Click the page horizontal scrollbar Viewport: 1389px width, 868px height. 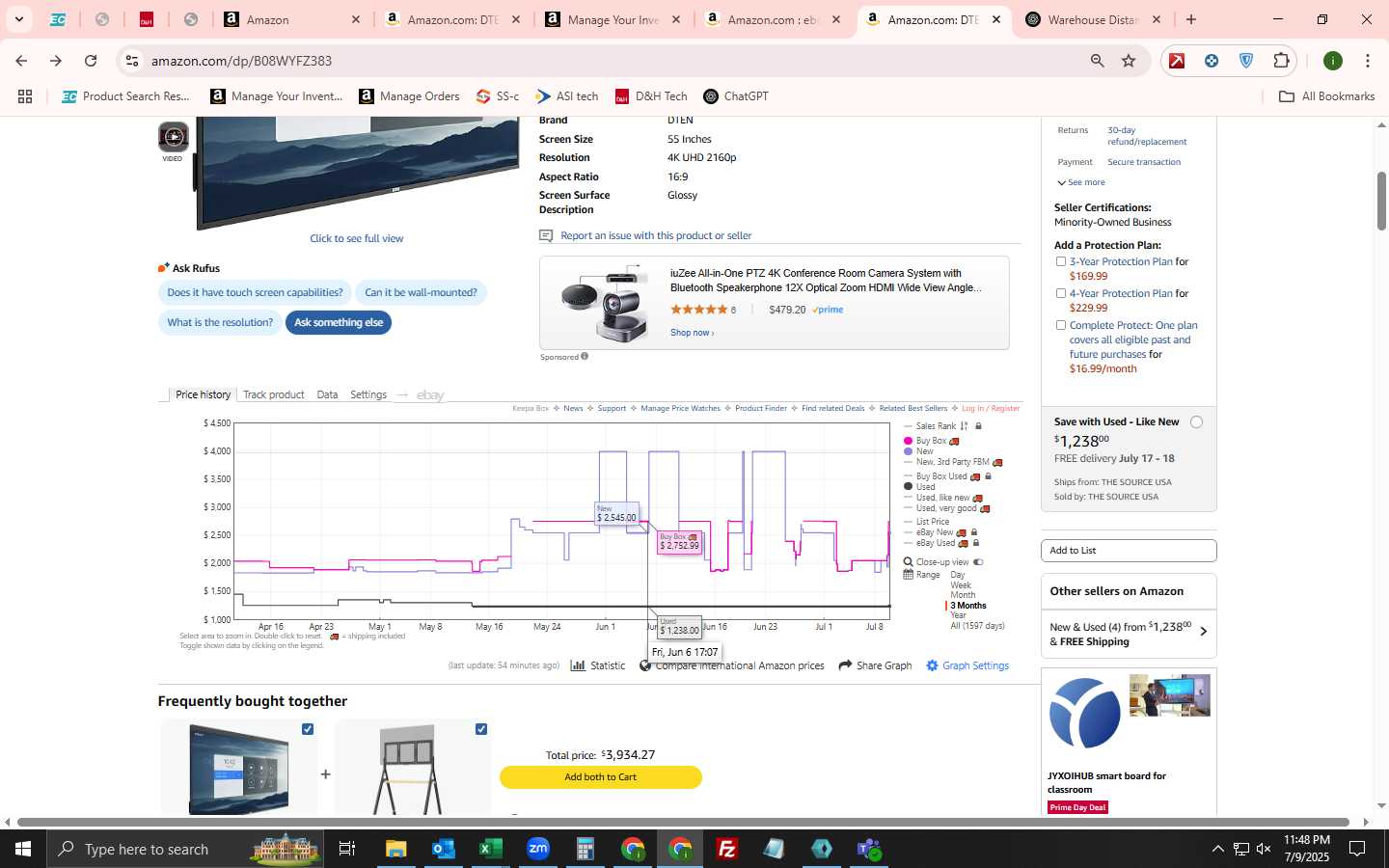pos(683,823)
